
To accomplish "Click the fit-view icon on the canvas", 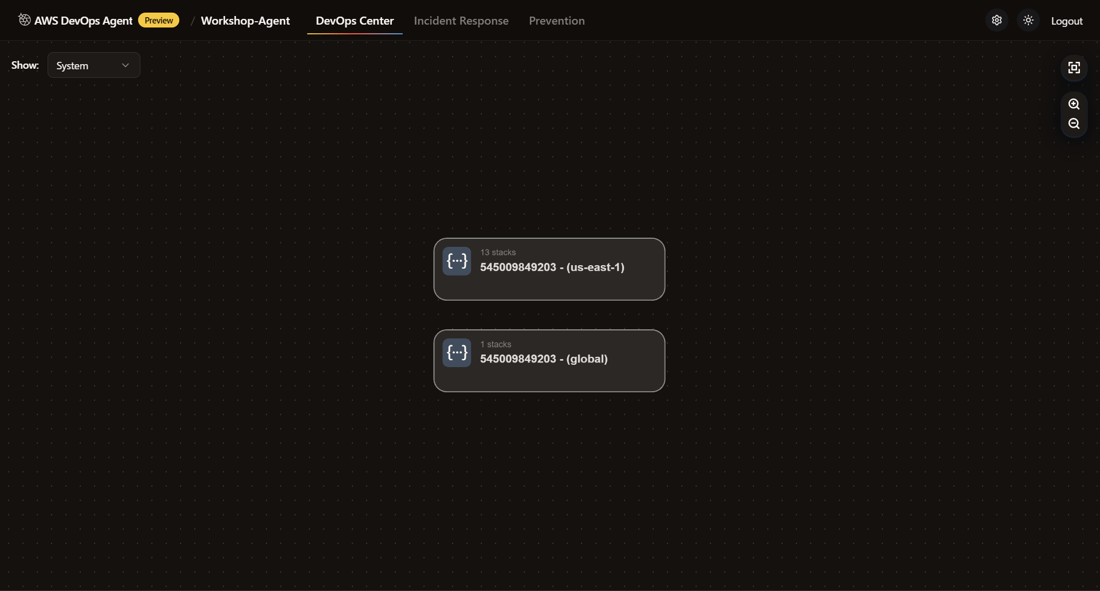I will tap(1072, 66).
